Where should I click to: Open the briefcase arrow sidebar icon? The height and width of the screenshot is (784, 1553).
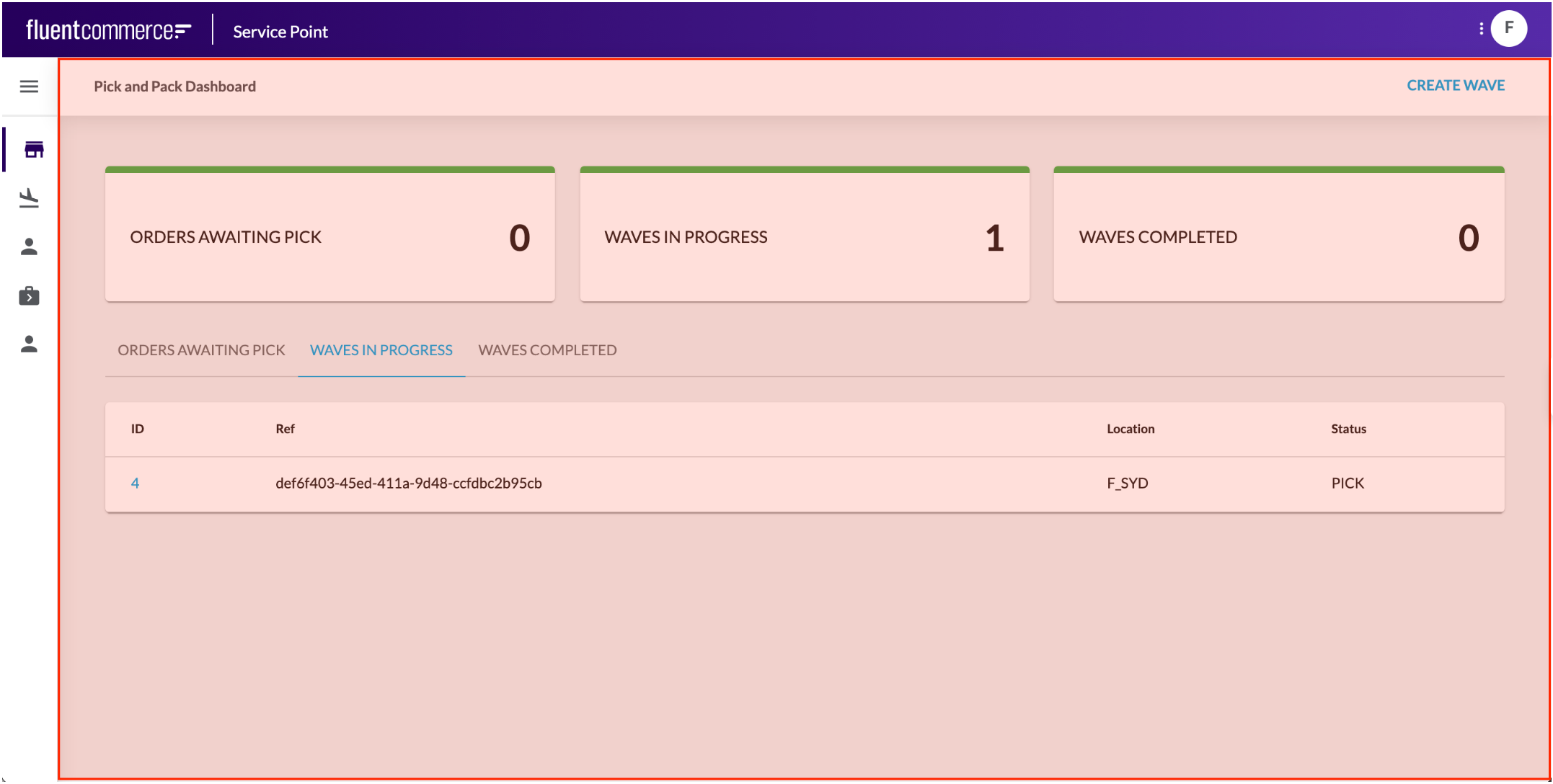click(29, 295)
